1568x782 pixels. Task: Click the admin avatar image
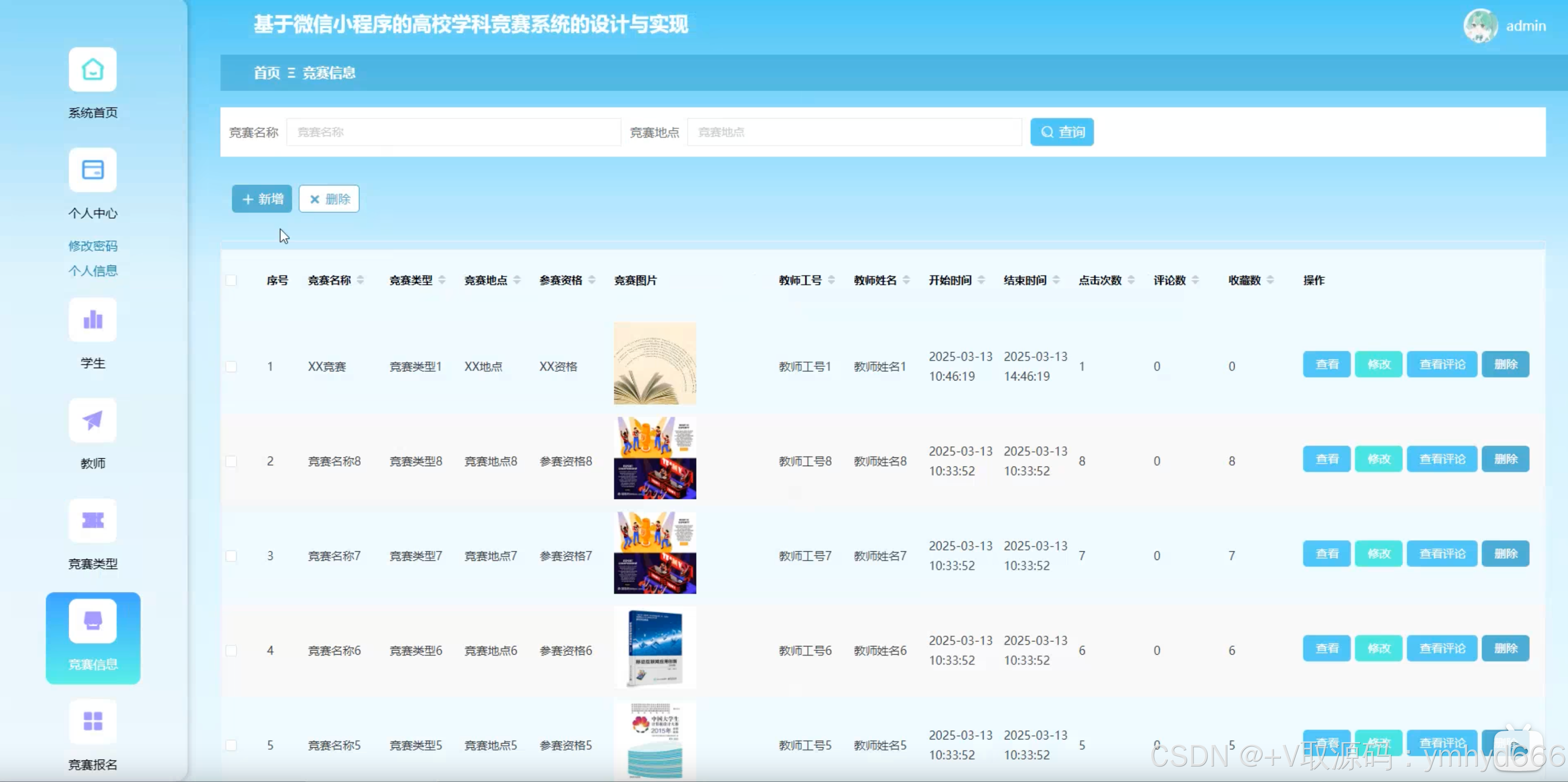(1481, 26)
